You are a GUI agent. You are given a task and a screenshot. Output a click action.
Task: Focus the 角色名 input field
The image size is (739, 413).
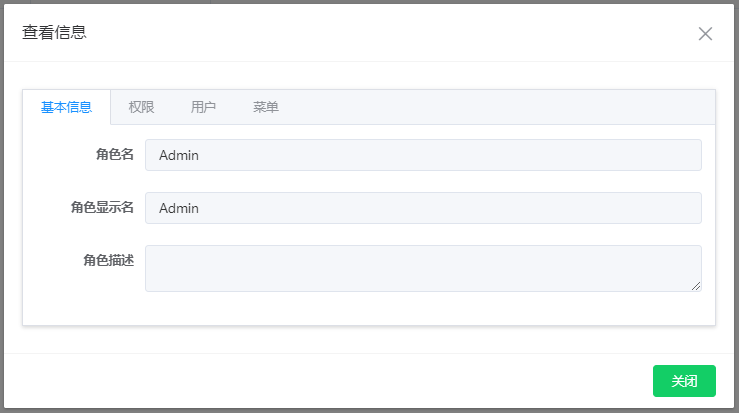tap(423, 155)
